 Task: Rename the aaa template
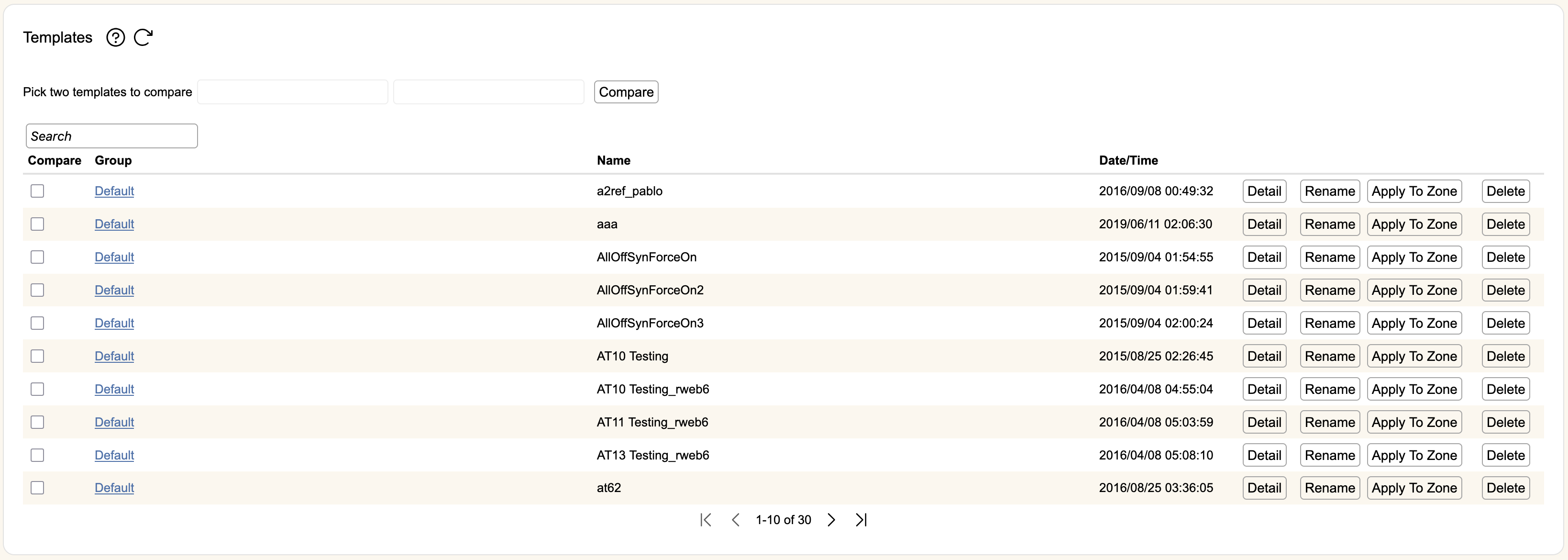(x=1330, y=224)
